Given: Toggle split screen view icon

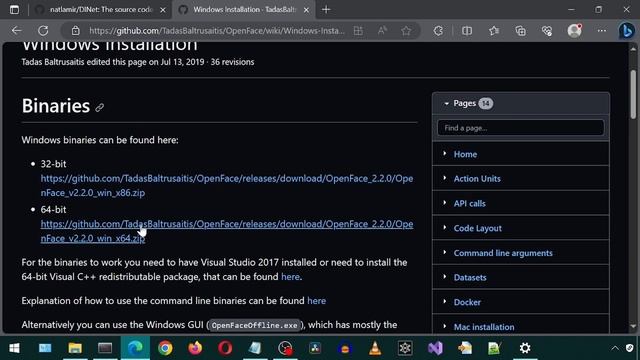Looking at the screenshot, I should (x=467, y=31).
